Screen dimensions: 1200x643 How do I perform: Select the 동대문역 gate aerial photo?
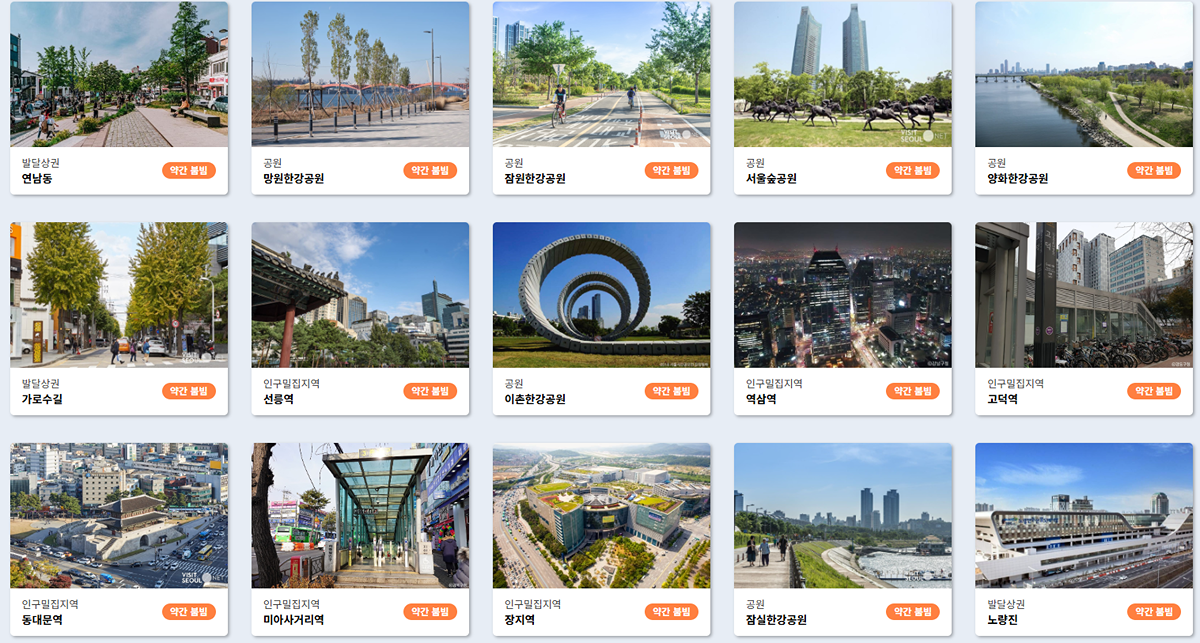click(x=119, y=516)
